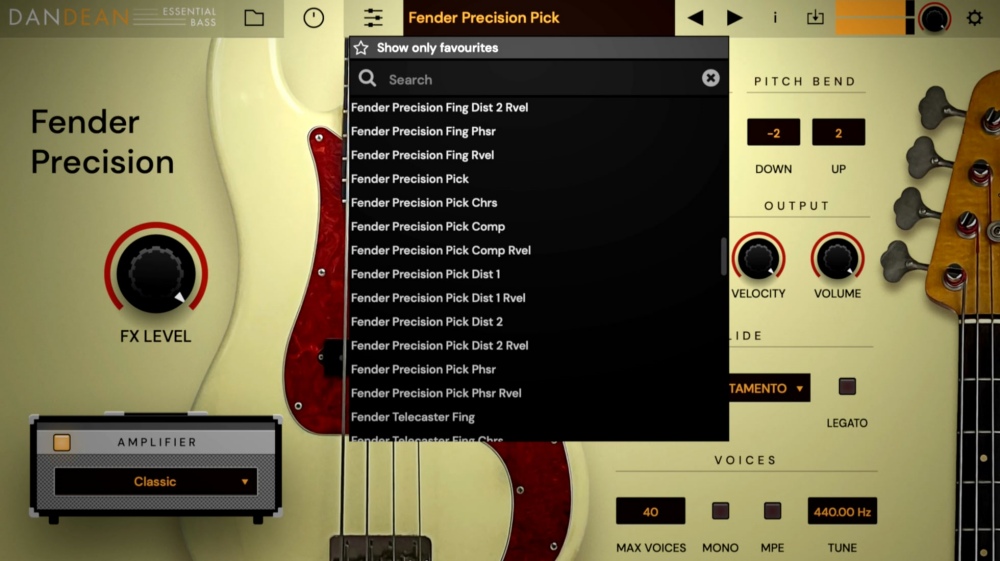Click the save preset download icon
The height and width of the screenshot is (561, 1000).
coord(815,18)
